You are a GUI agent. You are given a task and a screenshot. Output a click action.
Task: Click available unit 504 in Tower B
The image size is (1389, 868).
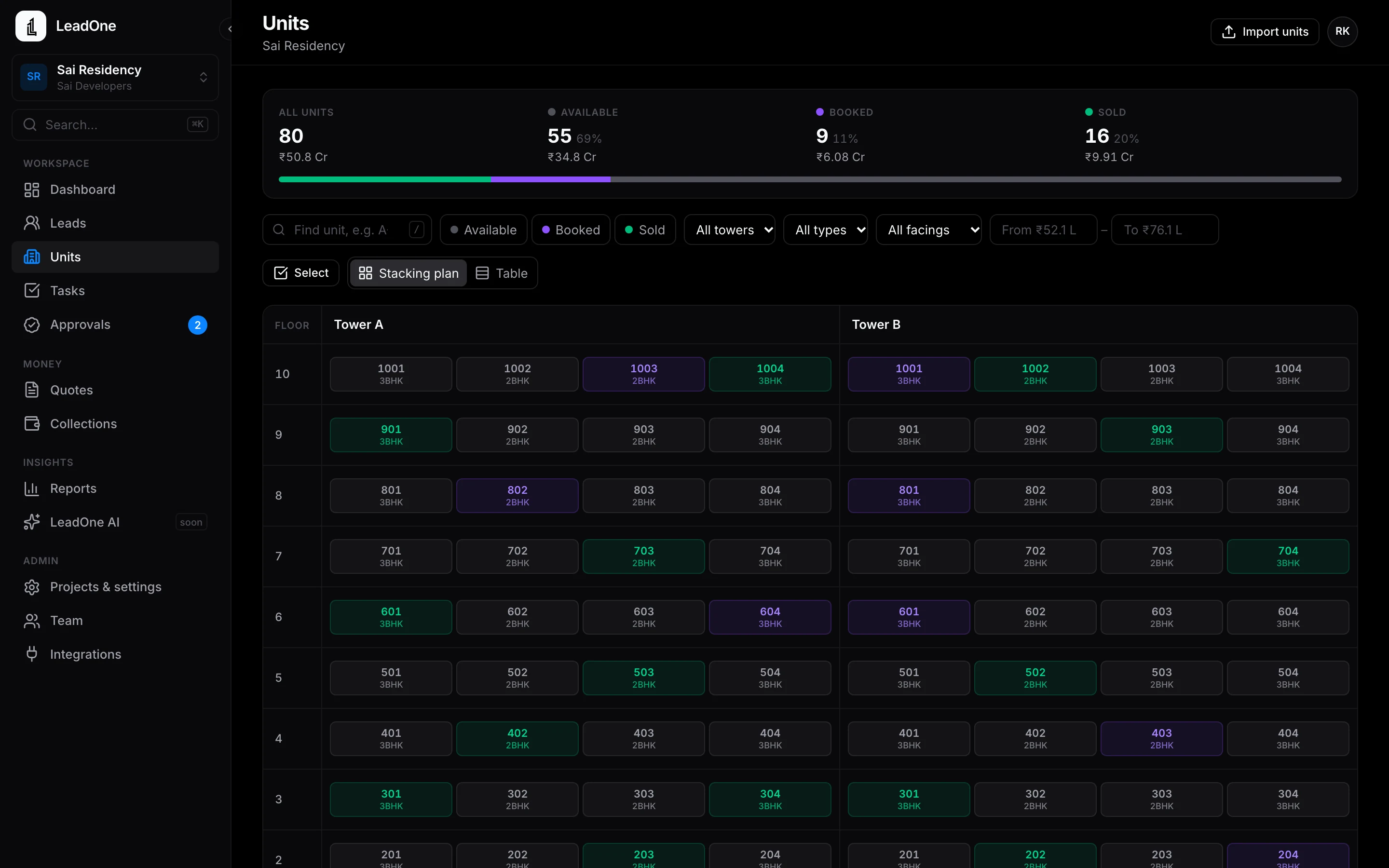tap(1287, 678)
